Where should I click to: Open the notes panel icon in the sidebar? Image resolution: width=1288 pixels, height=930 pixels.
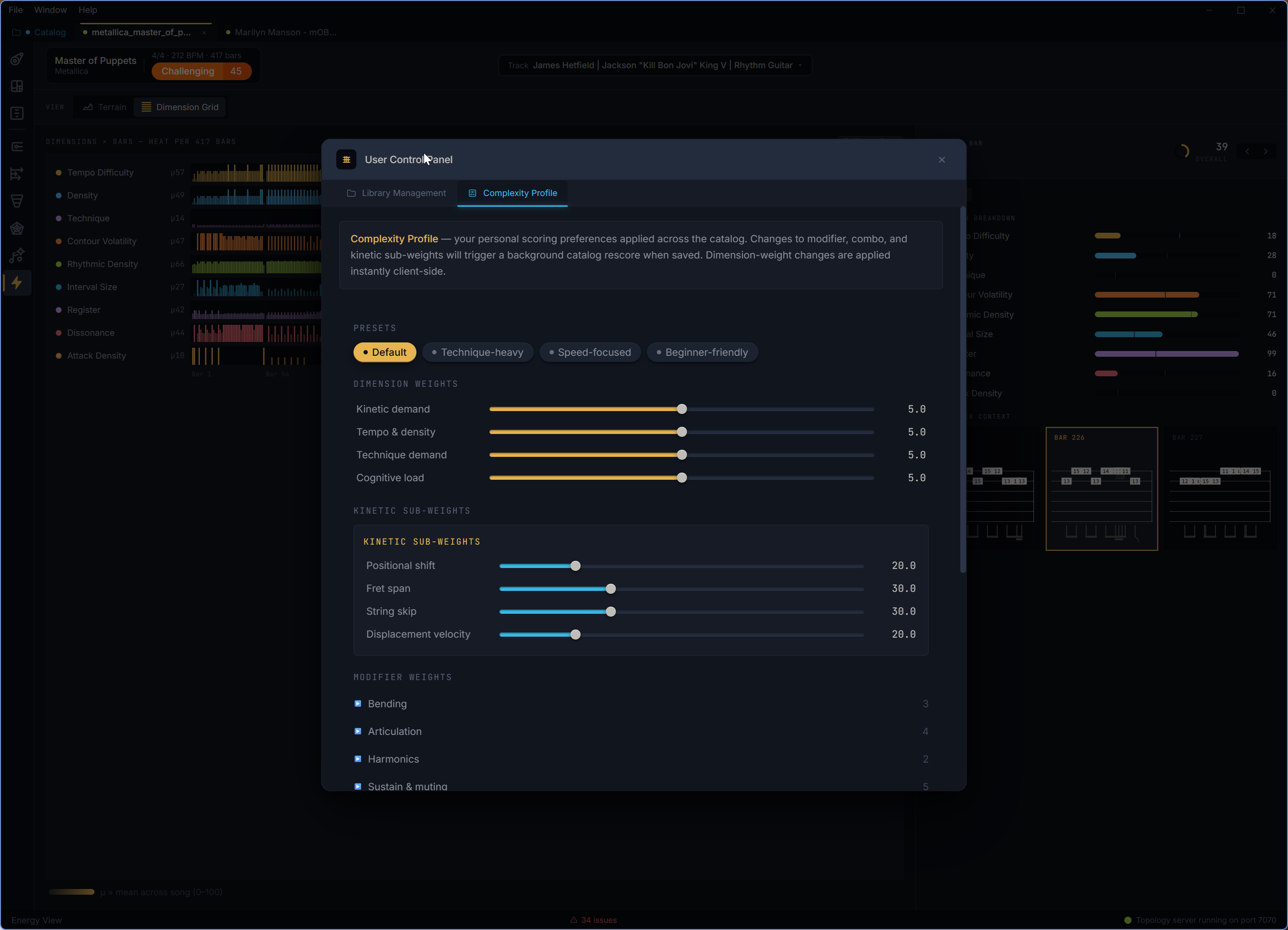[17, 114]
